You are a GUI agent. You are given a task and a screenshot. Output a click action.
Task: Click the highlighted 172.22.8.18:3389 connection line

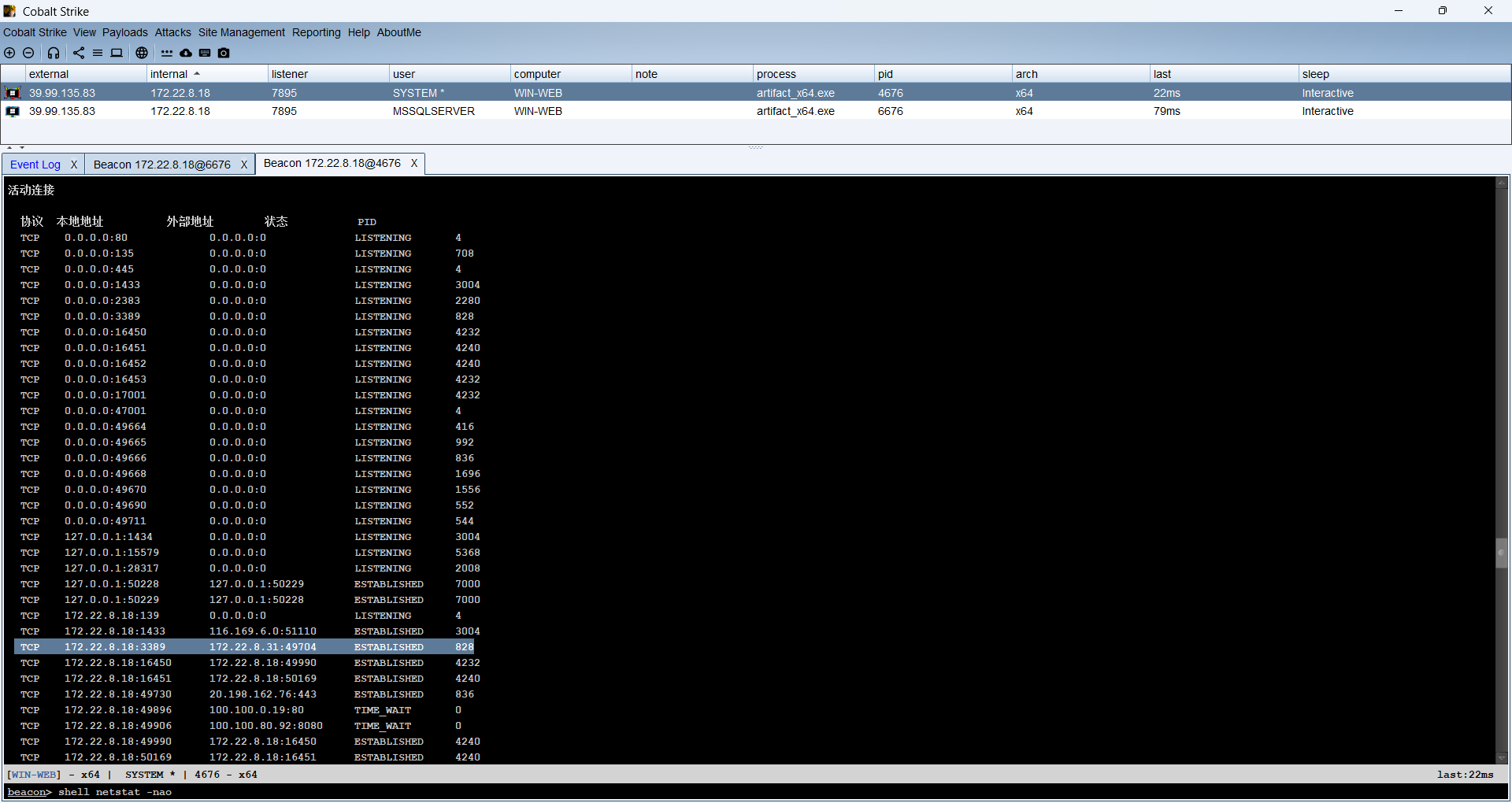tap(244, 647)
